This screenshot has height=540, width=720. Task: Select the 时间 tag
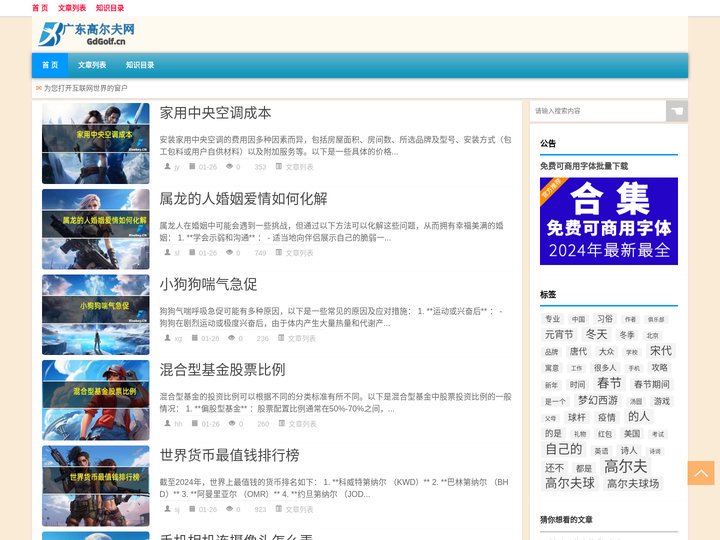click(577, 385)
